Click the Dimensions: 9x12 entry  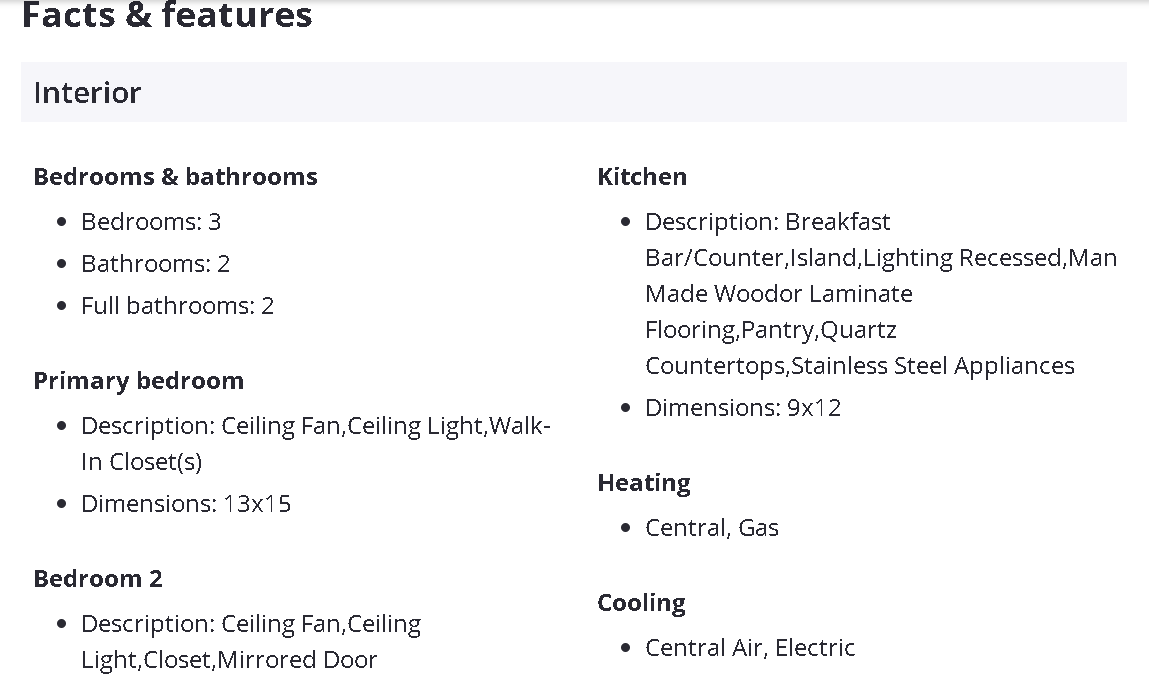(743, 408)
